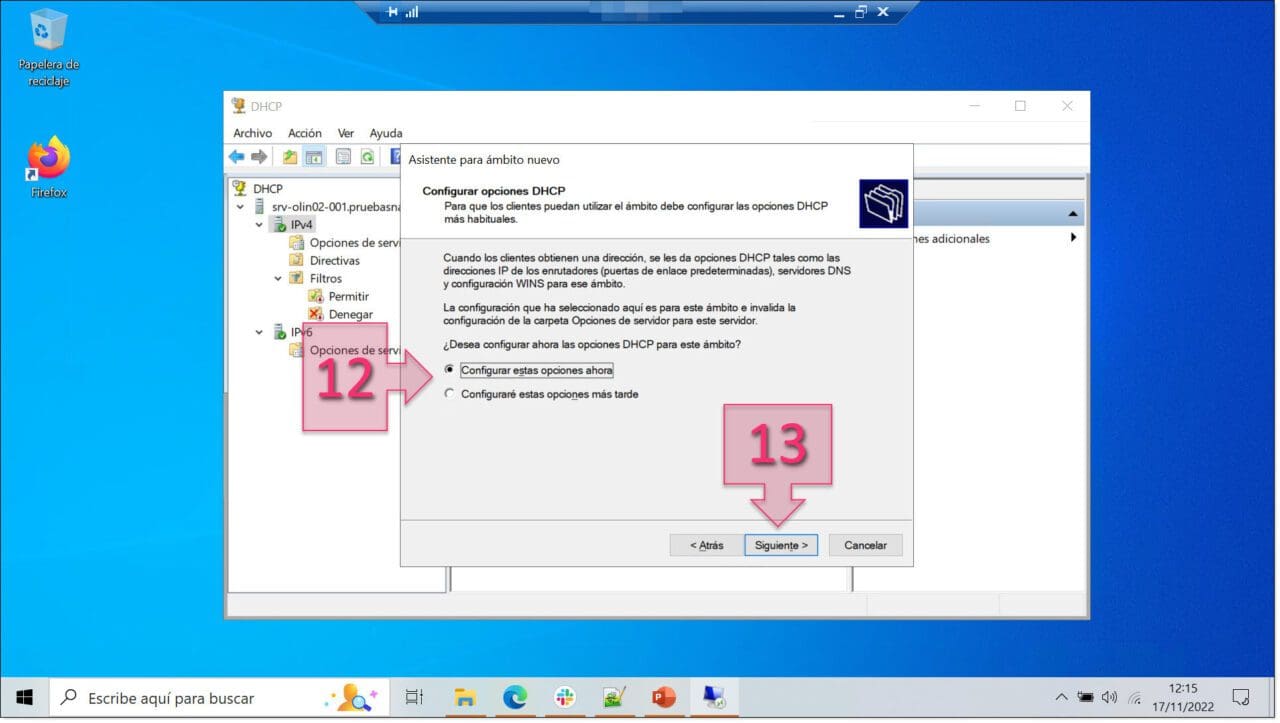The height and width of the screenshot is (723, 1280).
Task: Open the notification center icon
Action: click(x=1241, y=697)
